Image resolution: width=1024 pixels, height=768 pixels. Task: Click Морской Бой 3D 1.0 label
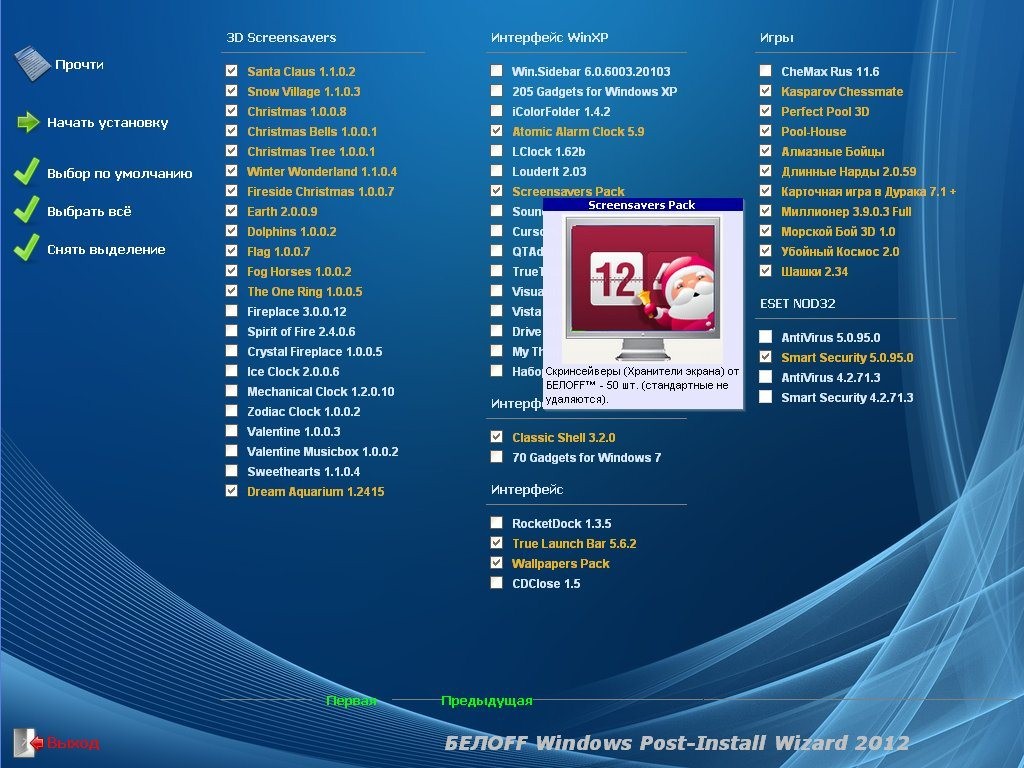click(x=838, y=232)
